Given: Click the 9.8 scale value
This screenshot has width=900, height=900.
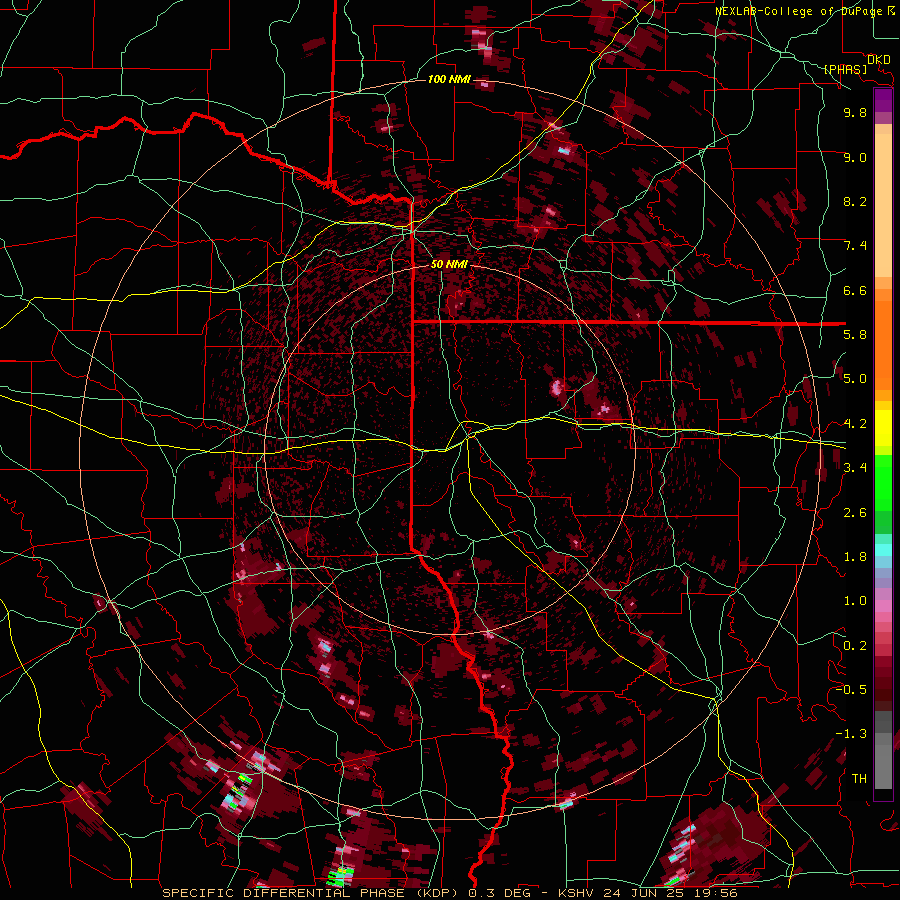Looking at the screenshot, I should pyautogui.click(x=855, y=112).
